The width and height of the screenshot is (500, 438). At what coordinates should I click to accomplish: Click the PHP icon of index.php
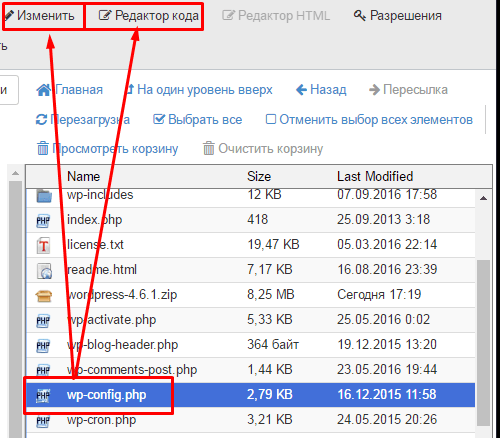point(43,220)
